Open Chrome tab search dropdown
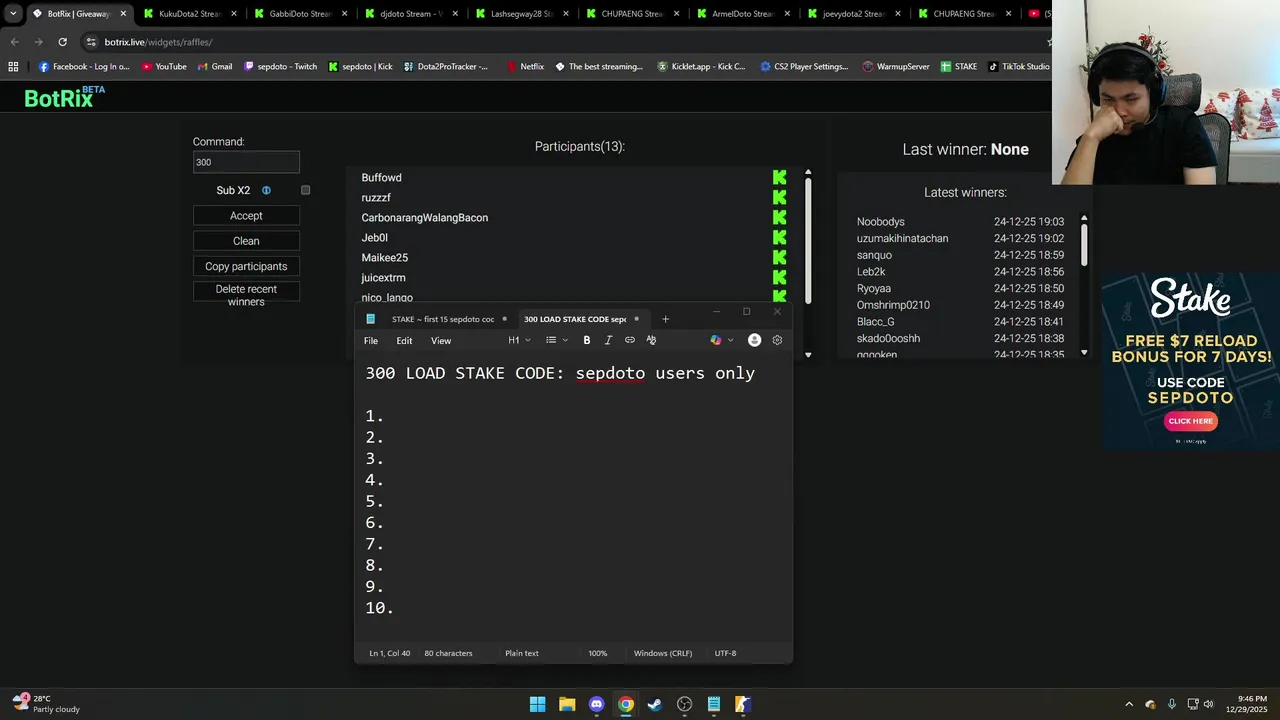Image resolution: width=1280 pixels, height=720 pixels. 13,14
